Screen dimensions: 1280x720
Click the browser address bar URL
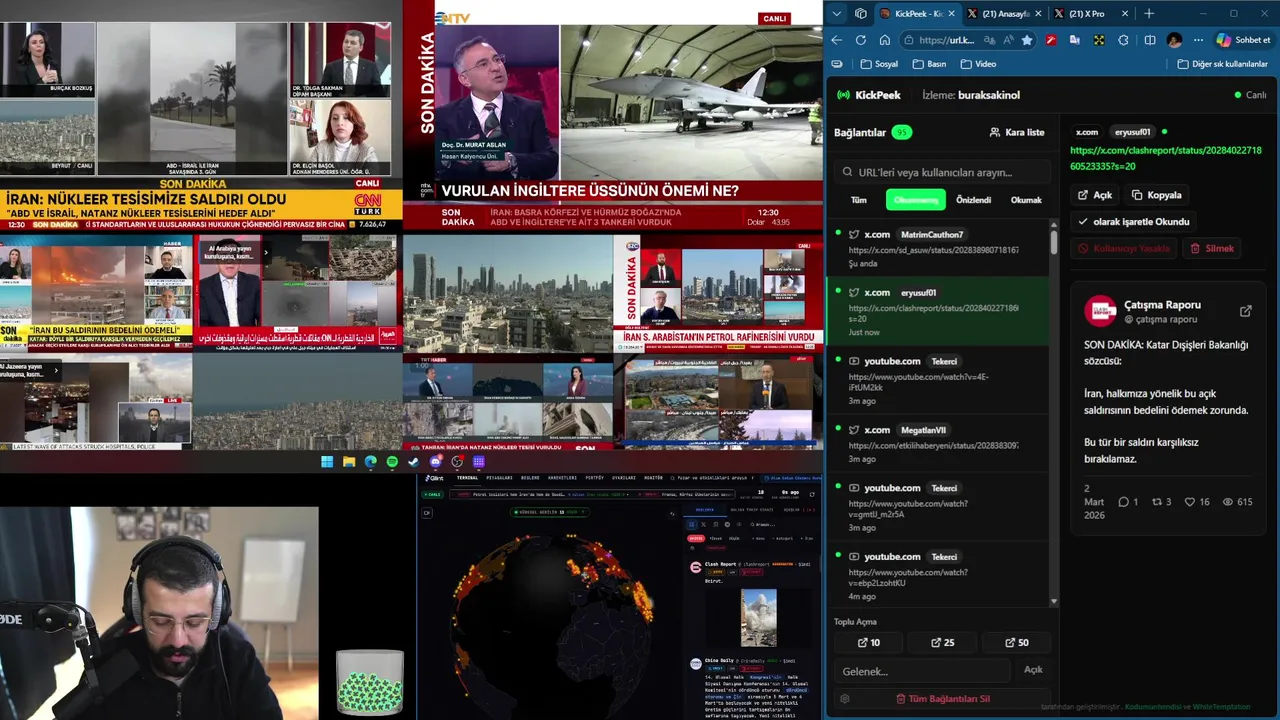pos(945,40)
